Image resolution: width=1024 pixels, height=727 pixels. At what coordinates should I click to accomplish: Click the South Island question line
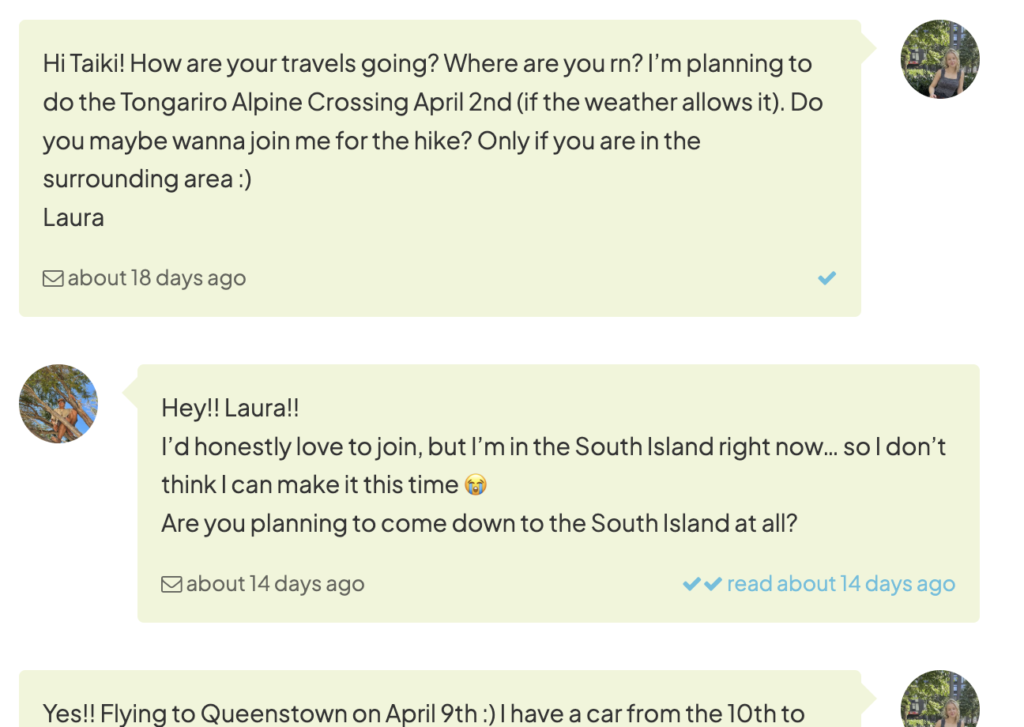(479, 523)
